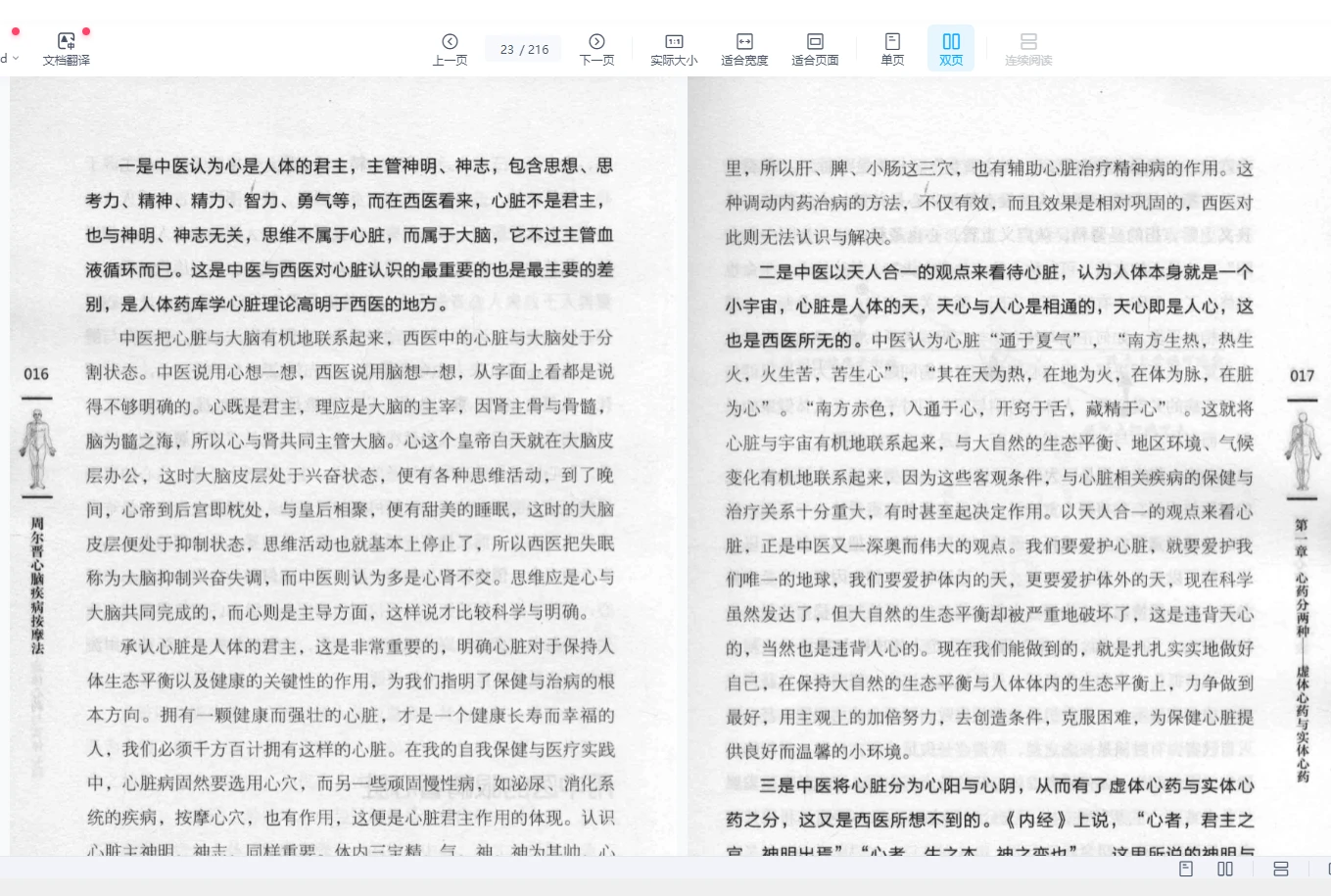Choose 适合页面 fit page view
The height and width of the screenshot is (896, 1331).
click(x=815, y=48)
